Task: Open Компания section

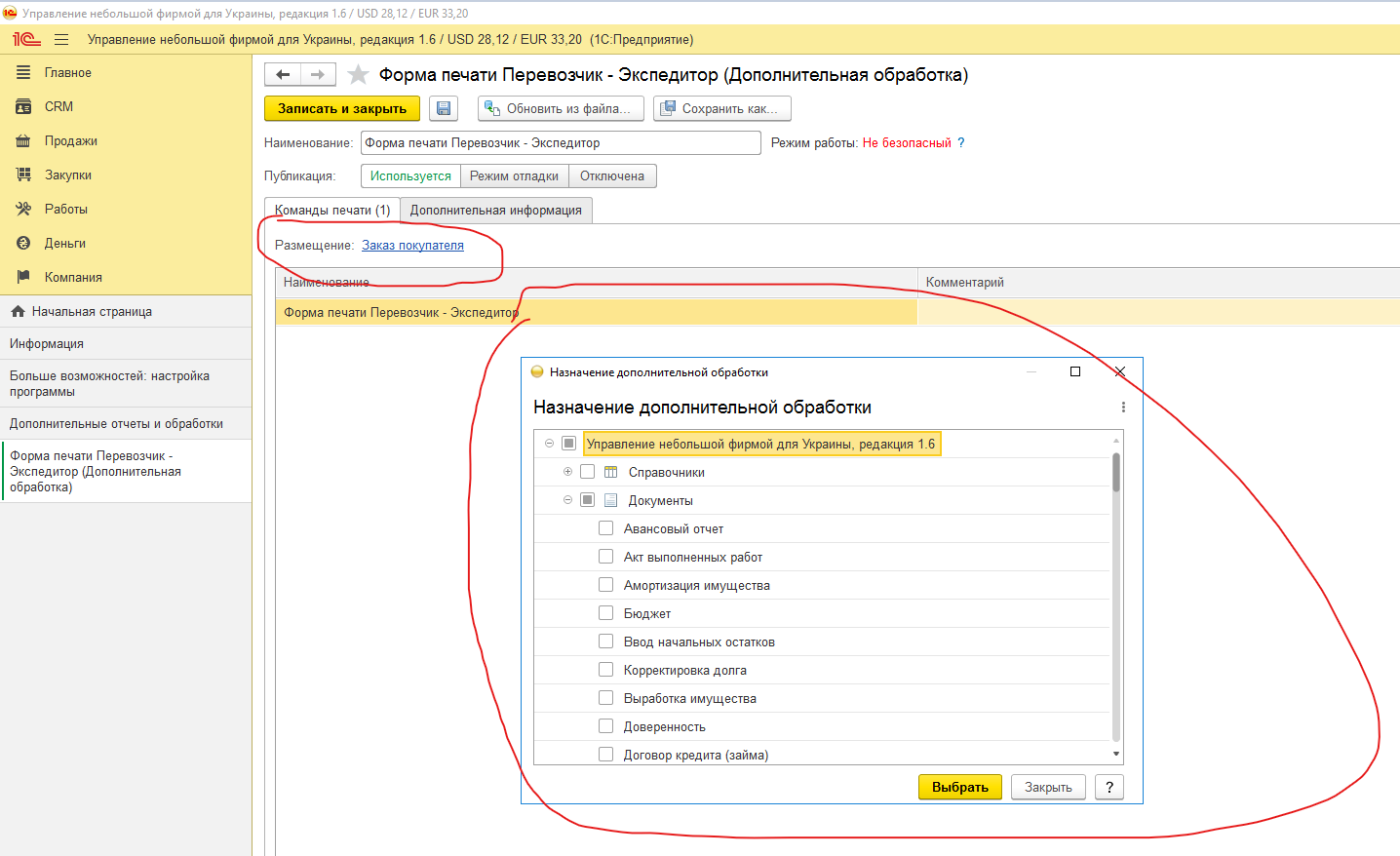Action: click(73, 277)
